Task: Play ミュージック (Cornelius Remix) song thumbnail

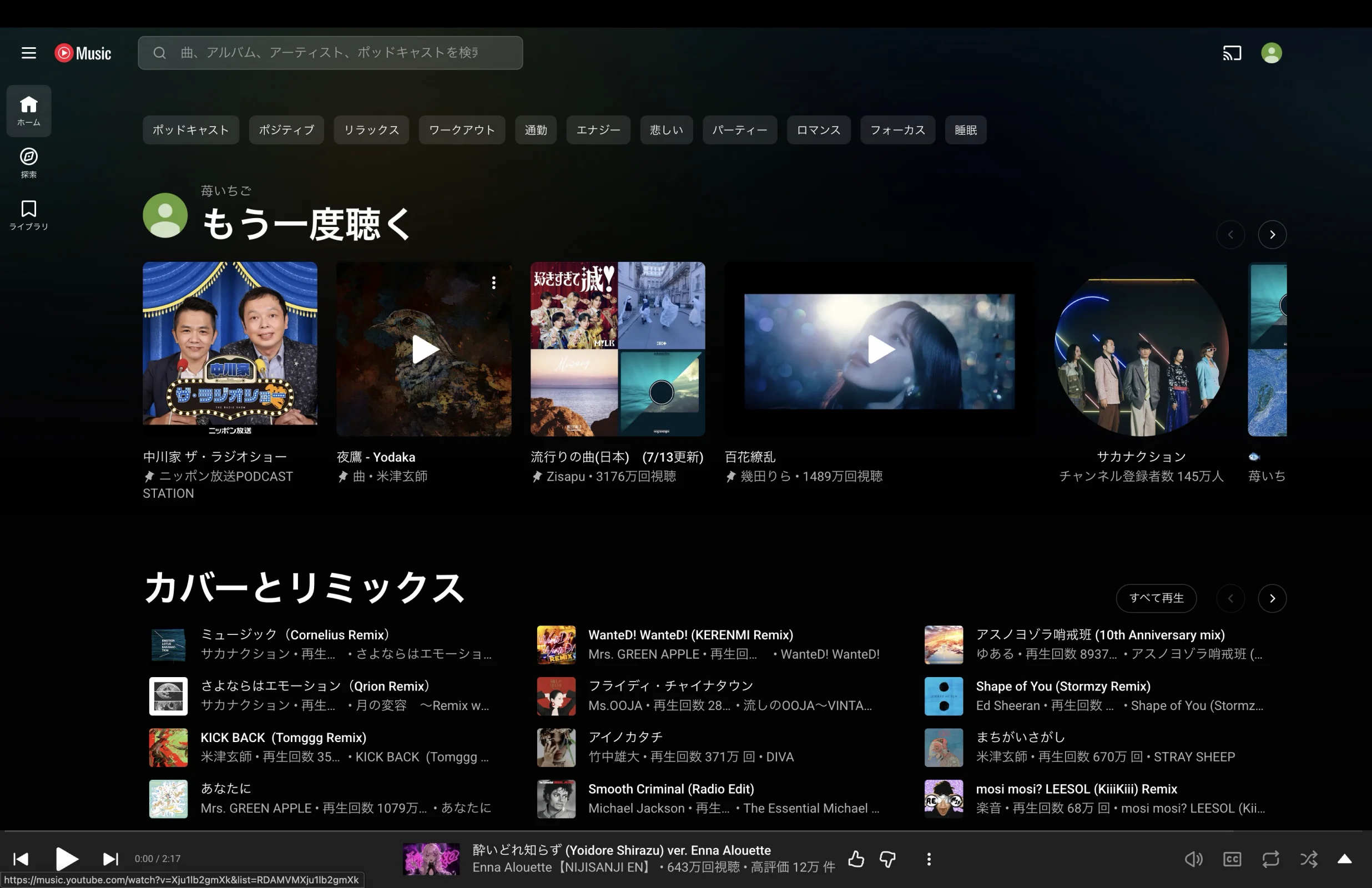Action: [168, 645]
